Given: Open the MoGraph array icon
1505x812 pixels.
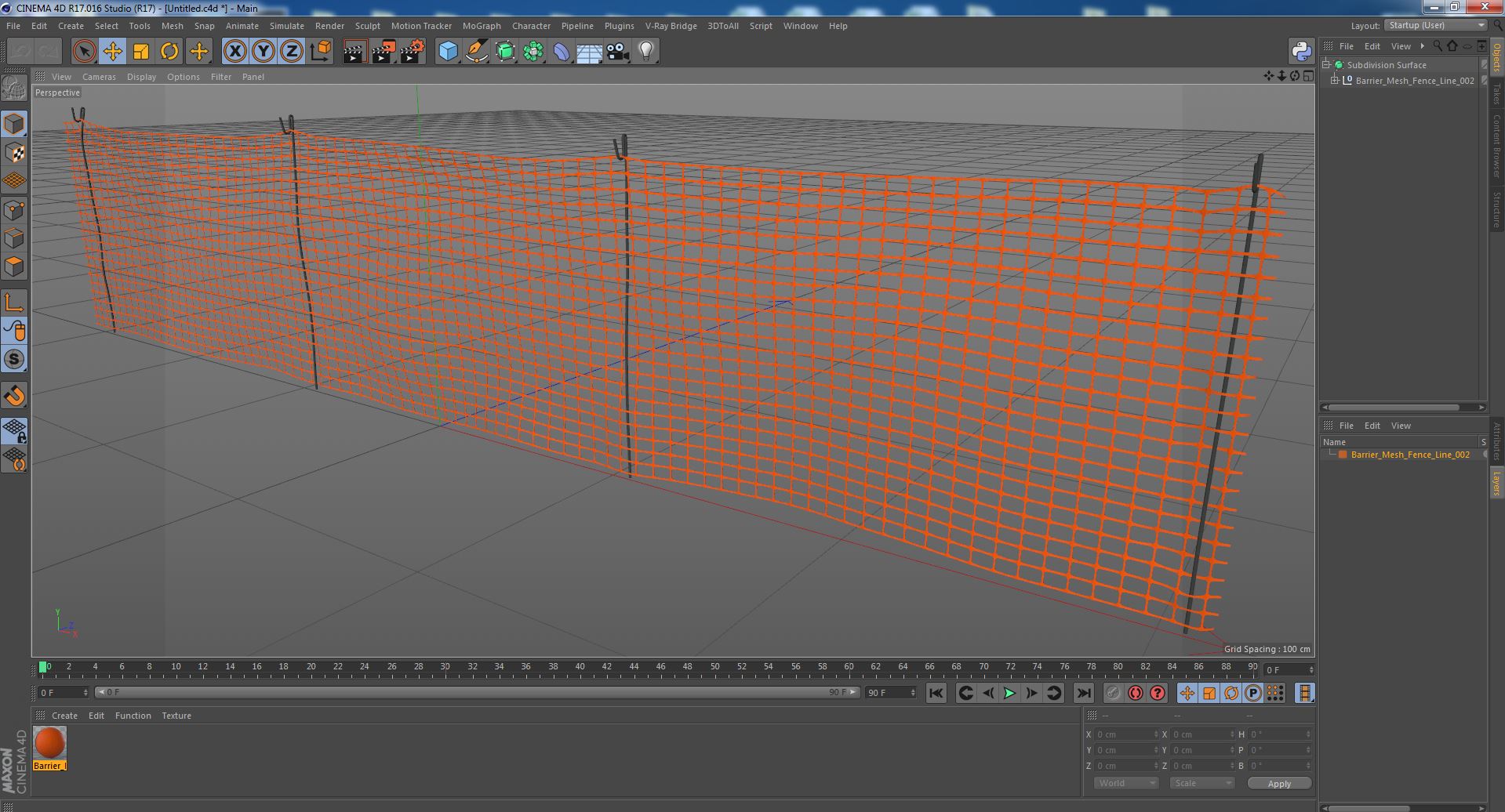Looking at the screenshot, I should [533, 52].
